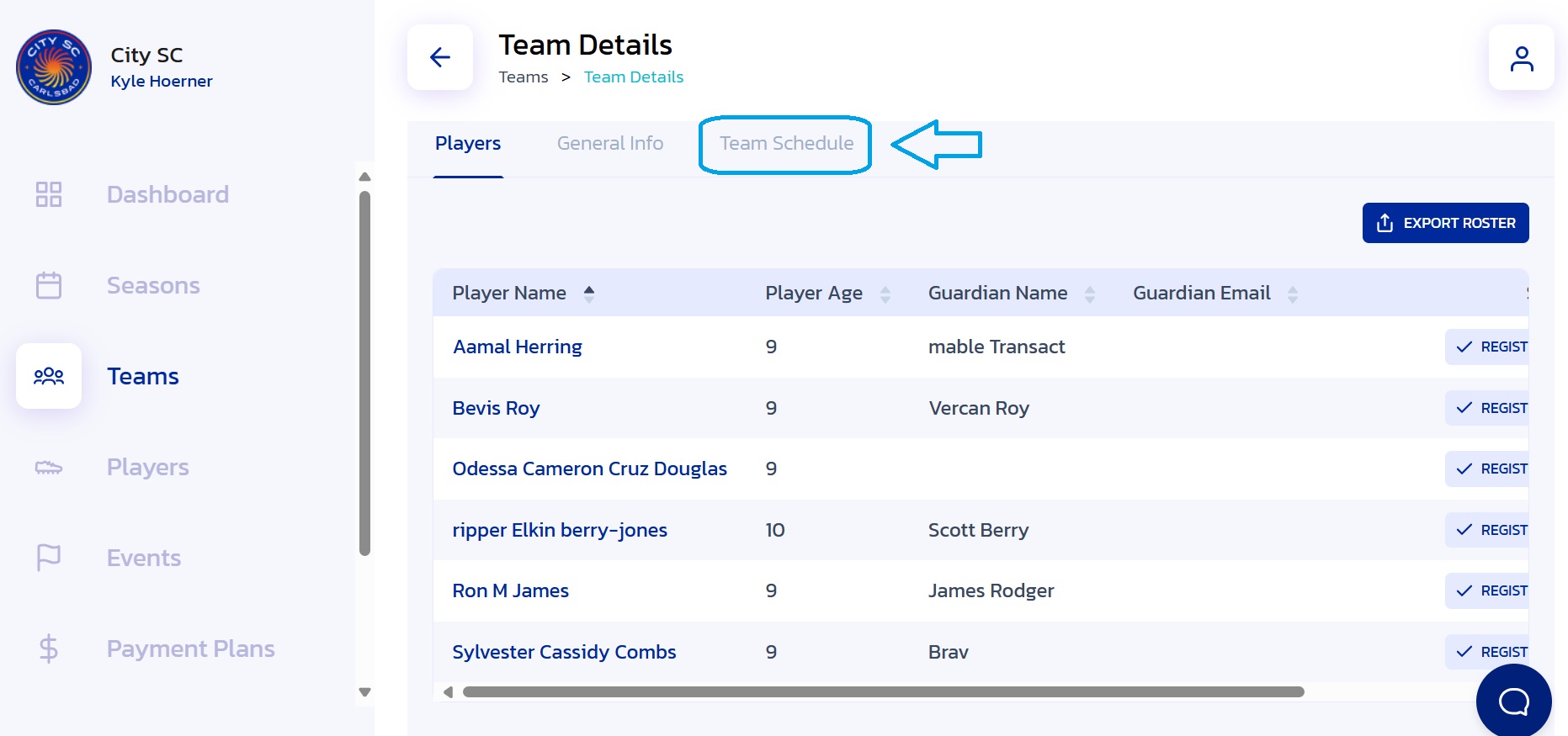Click Kyle Hoerner user name
Viewport: 1568px width, 736px height.
(x=162, y=81)
